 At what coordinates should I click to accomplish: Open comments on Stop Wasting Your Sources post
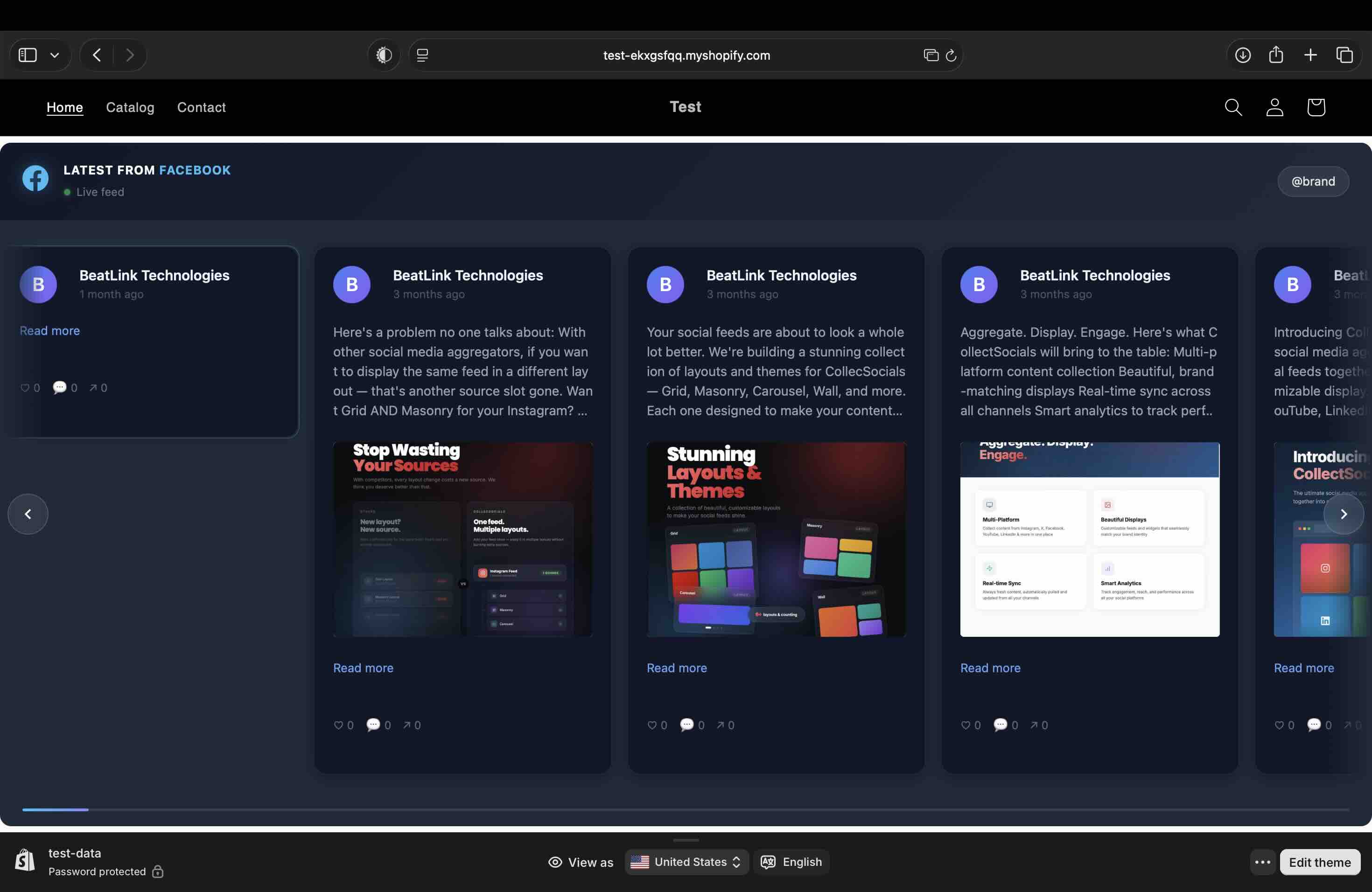click(373, 725)
